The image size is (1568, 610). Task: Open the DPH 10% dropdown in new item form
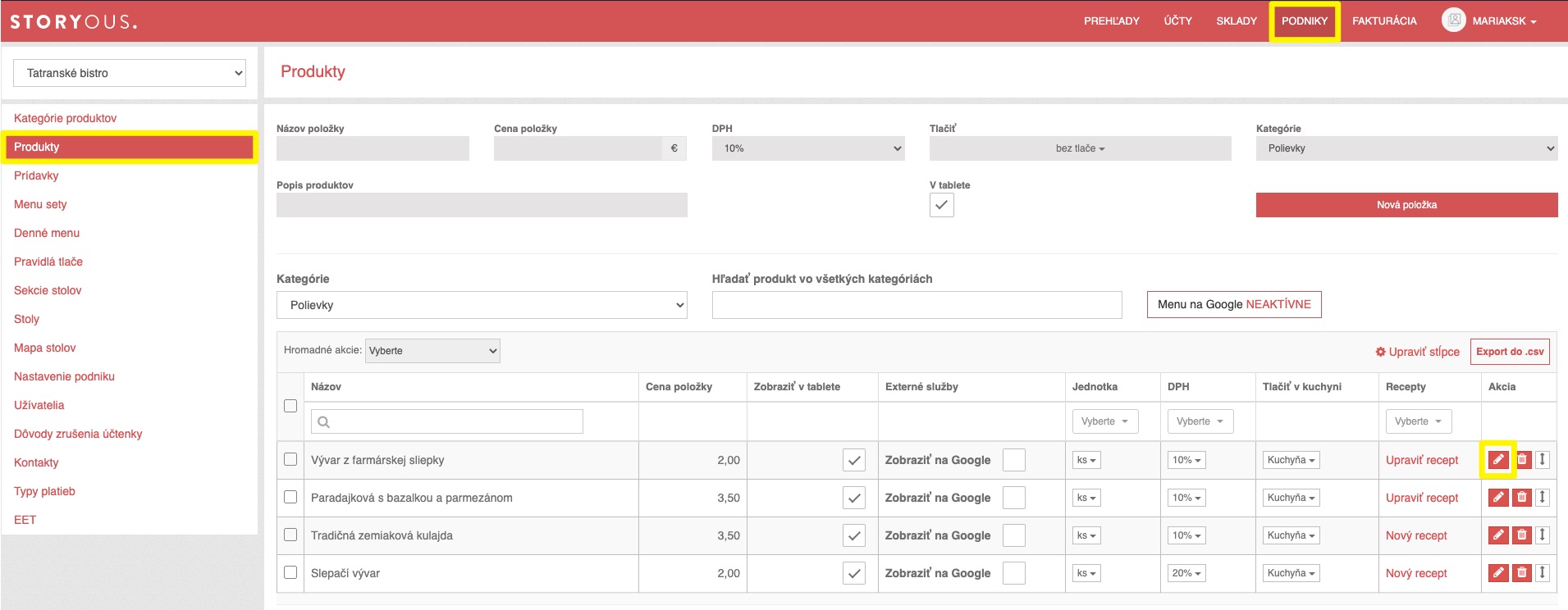808,148
